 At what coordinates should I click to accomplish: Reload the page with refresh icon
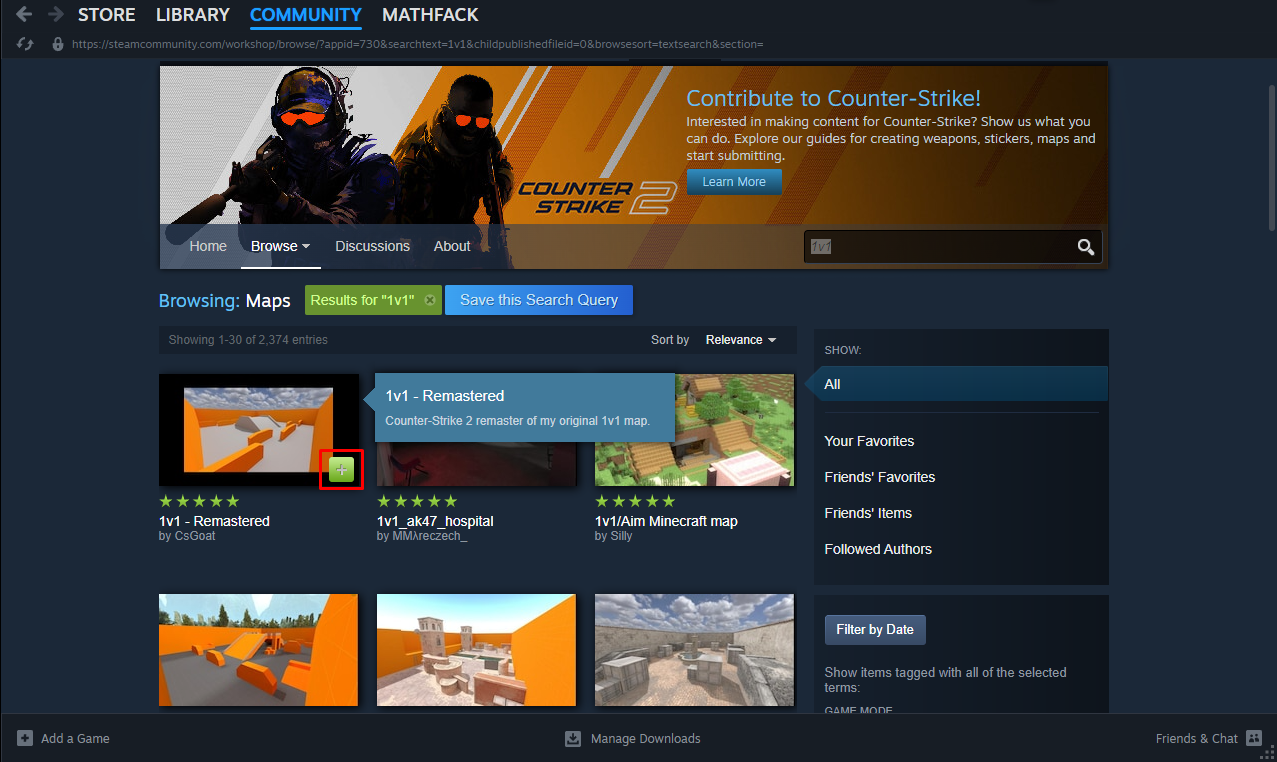pyautogui.click(x=26, y=44)
